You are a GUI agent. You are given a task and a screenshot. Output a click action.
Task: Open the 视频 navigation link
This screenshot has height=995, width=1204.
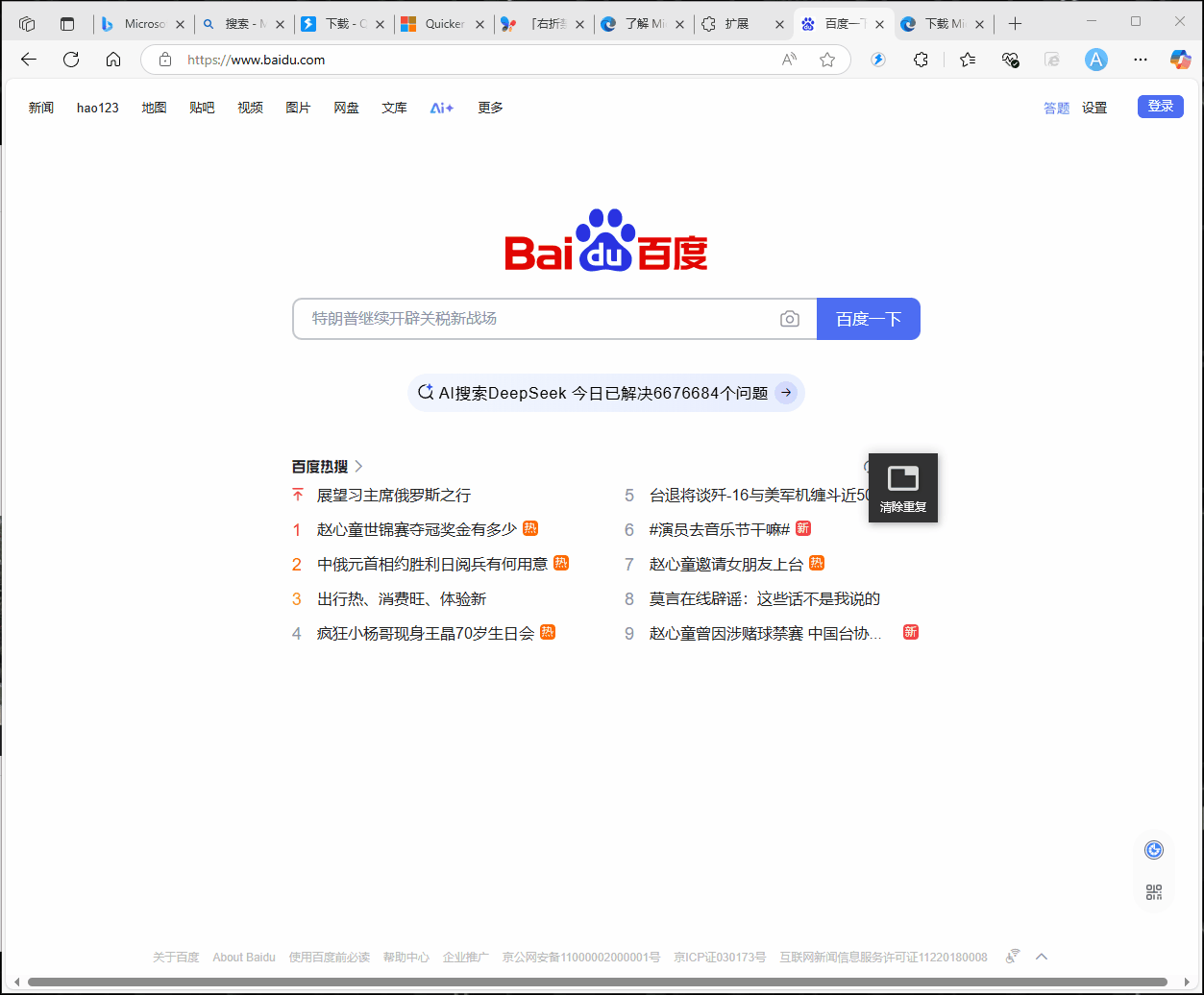tap(250, 108)
